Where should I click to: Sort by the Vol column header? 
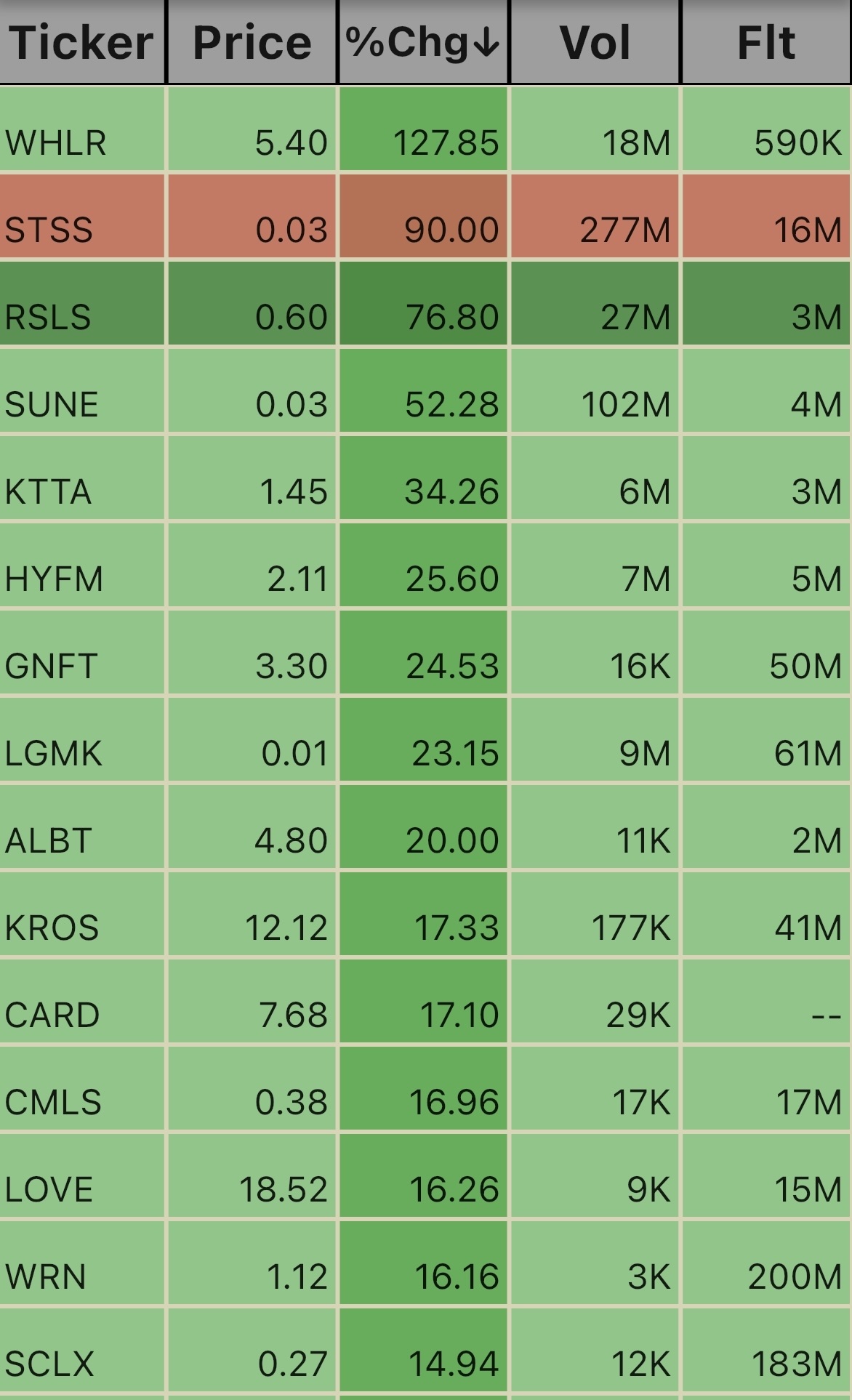595,42
